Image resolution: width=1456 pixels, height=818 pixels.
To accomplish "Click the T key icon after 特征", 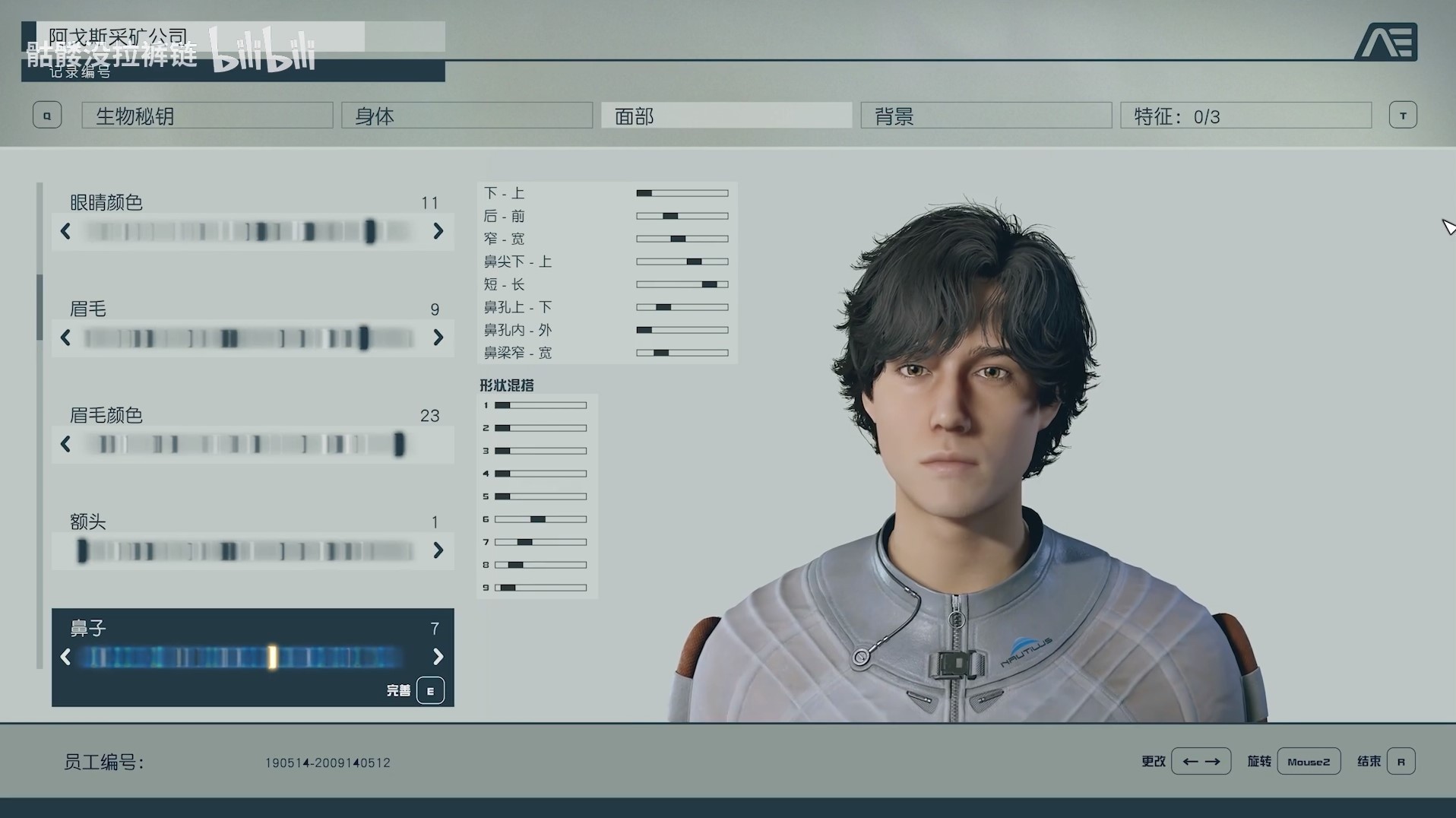I will [x=1403, y=116].
